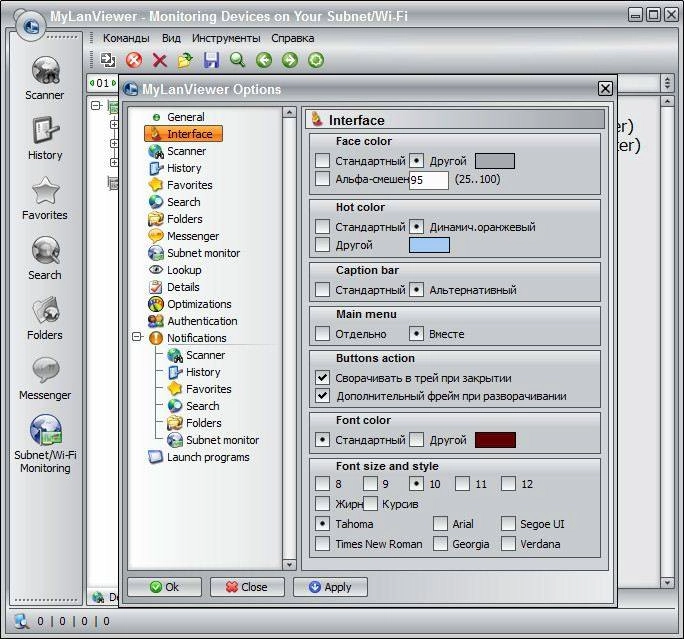The height and width of the screenshot is (639, 684).
Task: Click the alpha blending value field 95
Action: coord(429,180)
